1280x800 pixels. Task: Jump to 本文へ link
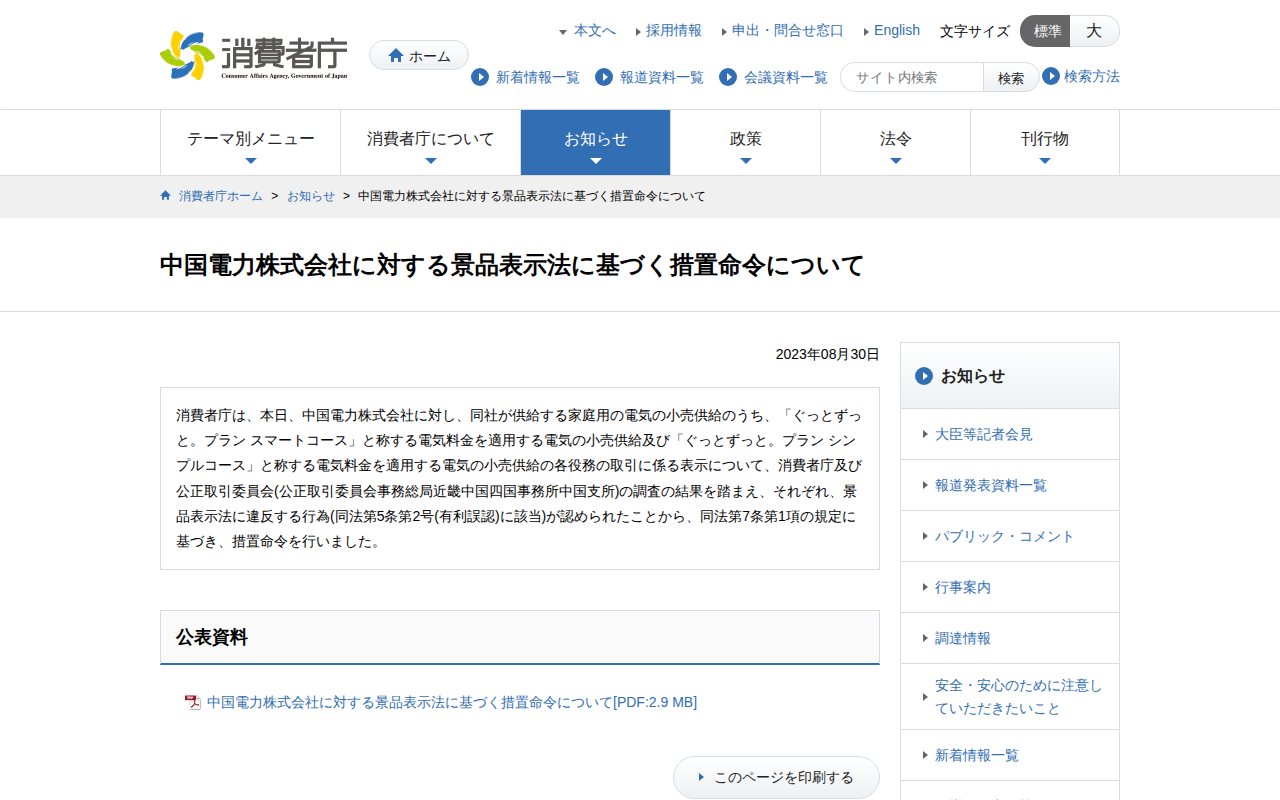[x=595, y=30]
